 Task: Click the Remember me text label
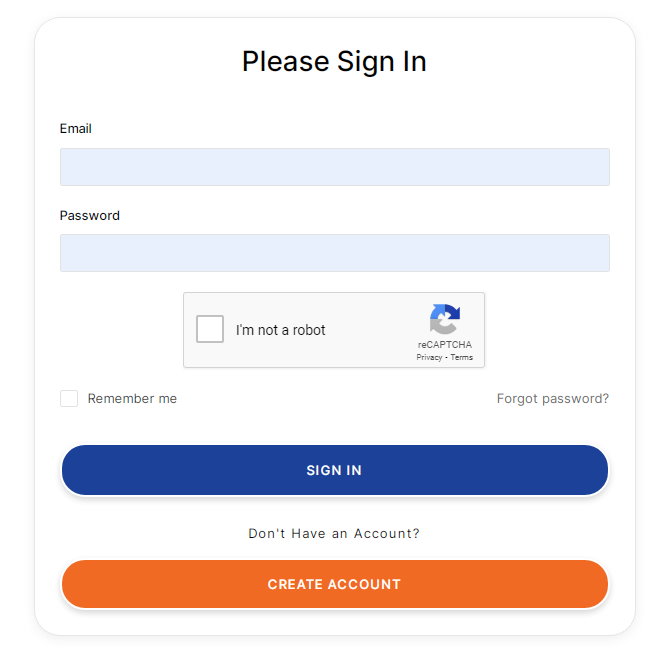132,398
